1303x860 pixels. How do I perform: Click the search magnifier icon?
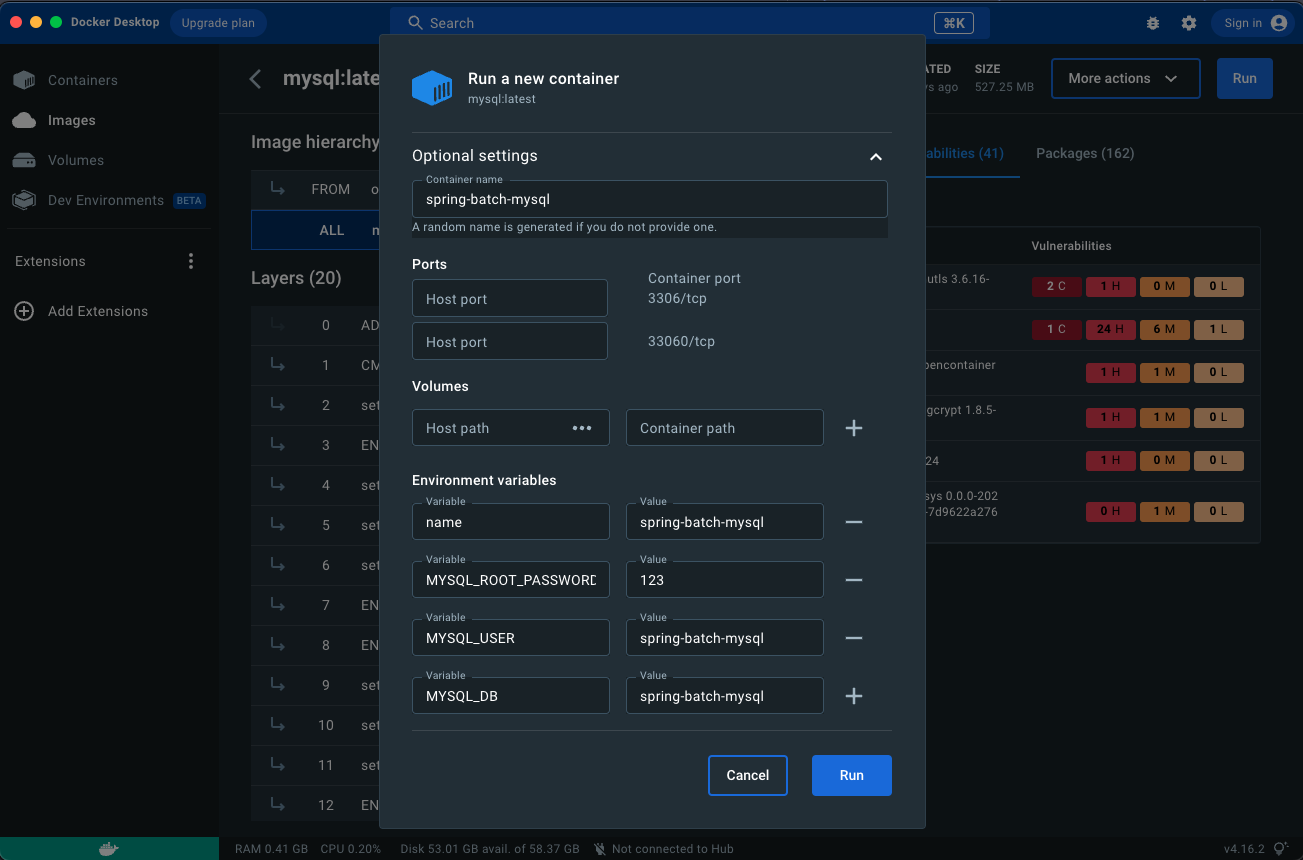click(416, 23)
